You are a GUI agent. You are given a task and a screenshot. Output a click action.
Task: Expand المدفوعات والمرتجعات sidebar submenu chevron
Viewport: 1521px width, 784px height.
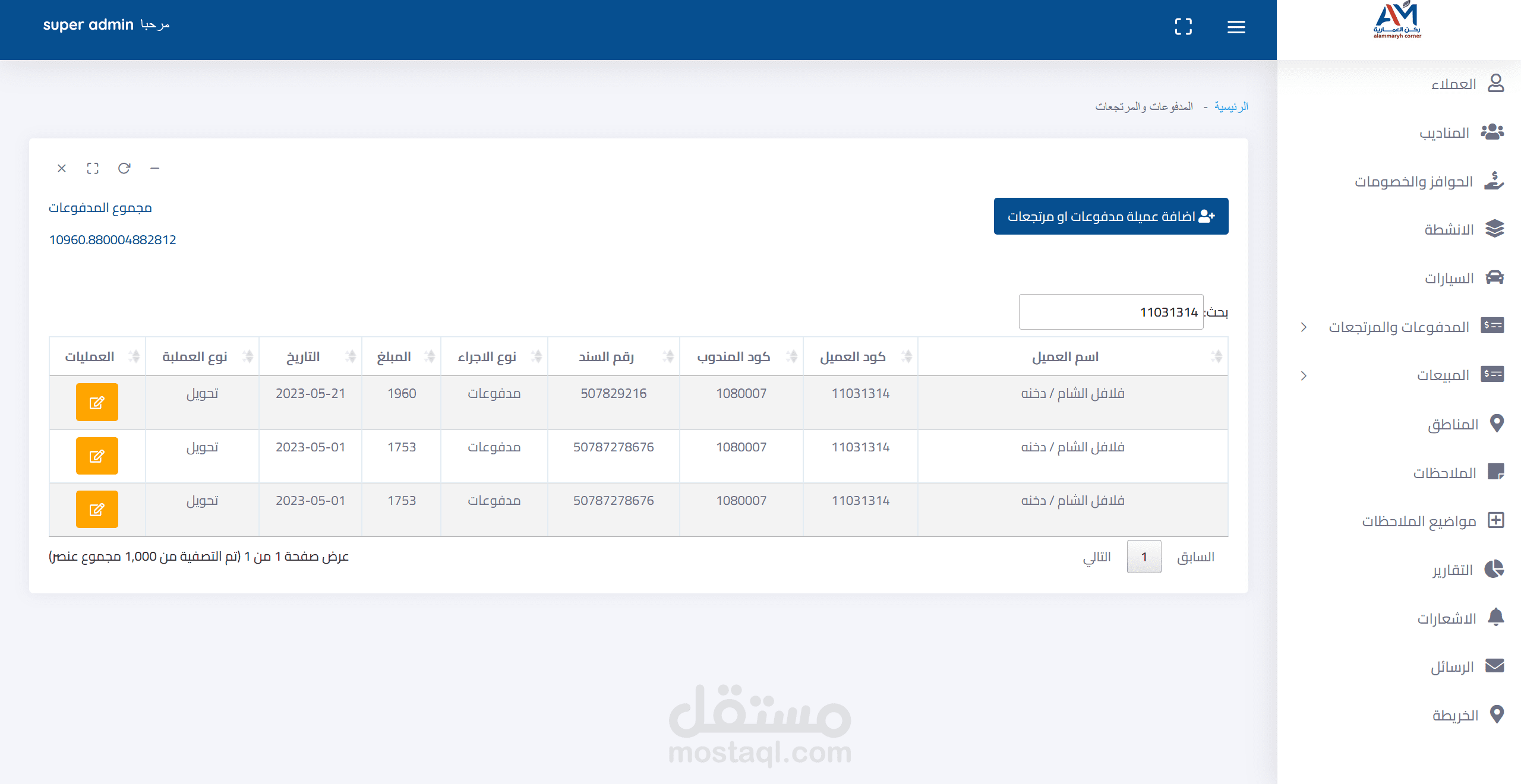1304,327
